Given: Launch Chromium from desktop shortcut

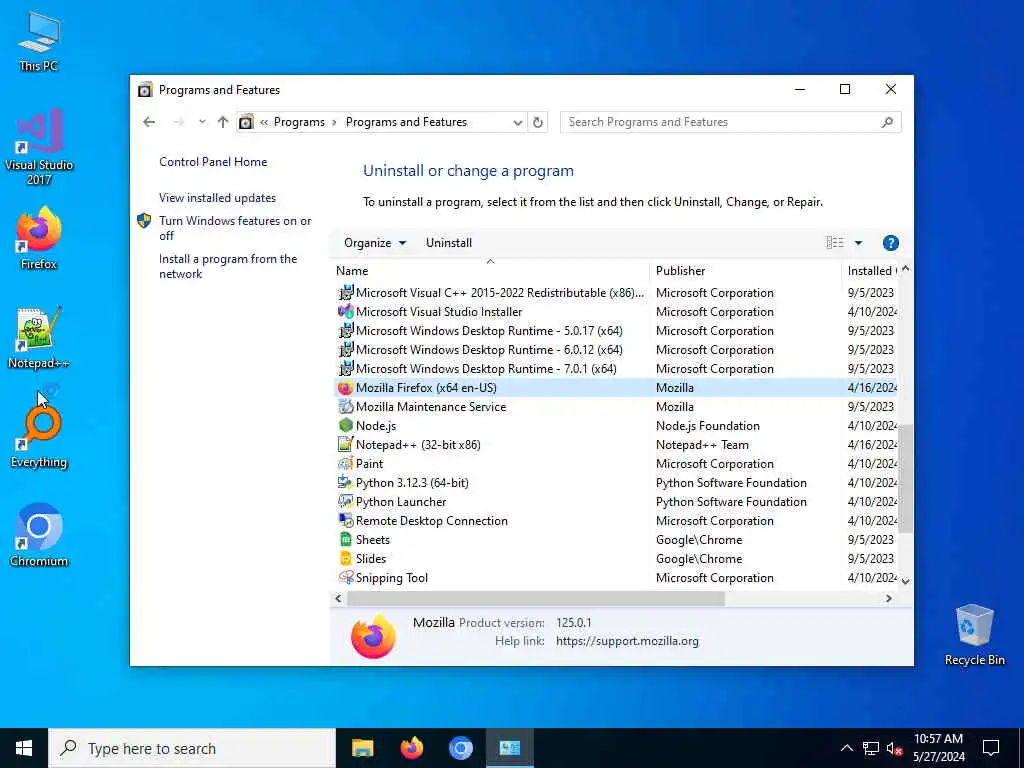Looking at the screenshot, I should point(39,535).
